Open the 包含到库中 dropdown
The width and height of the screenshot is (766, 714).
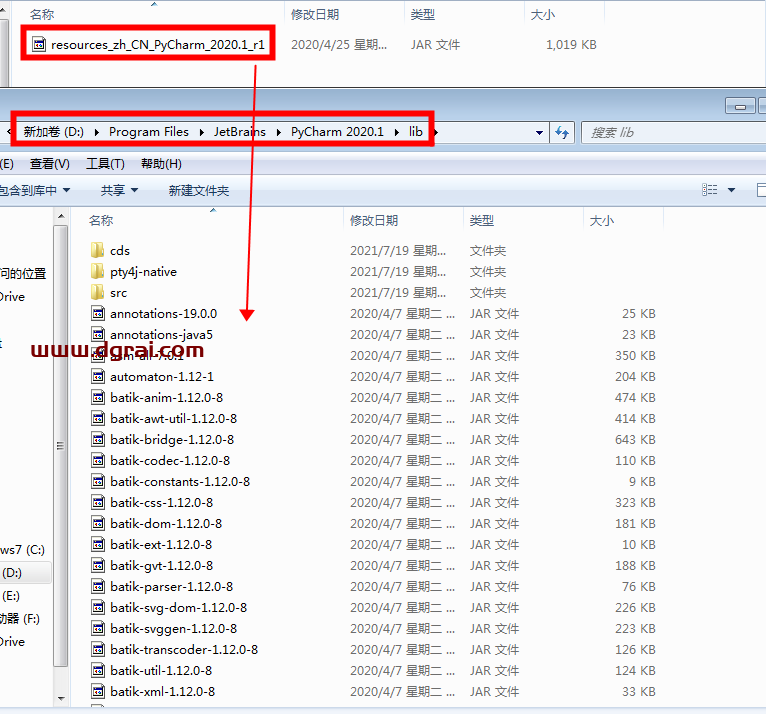pos(34,190)
